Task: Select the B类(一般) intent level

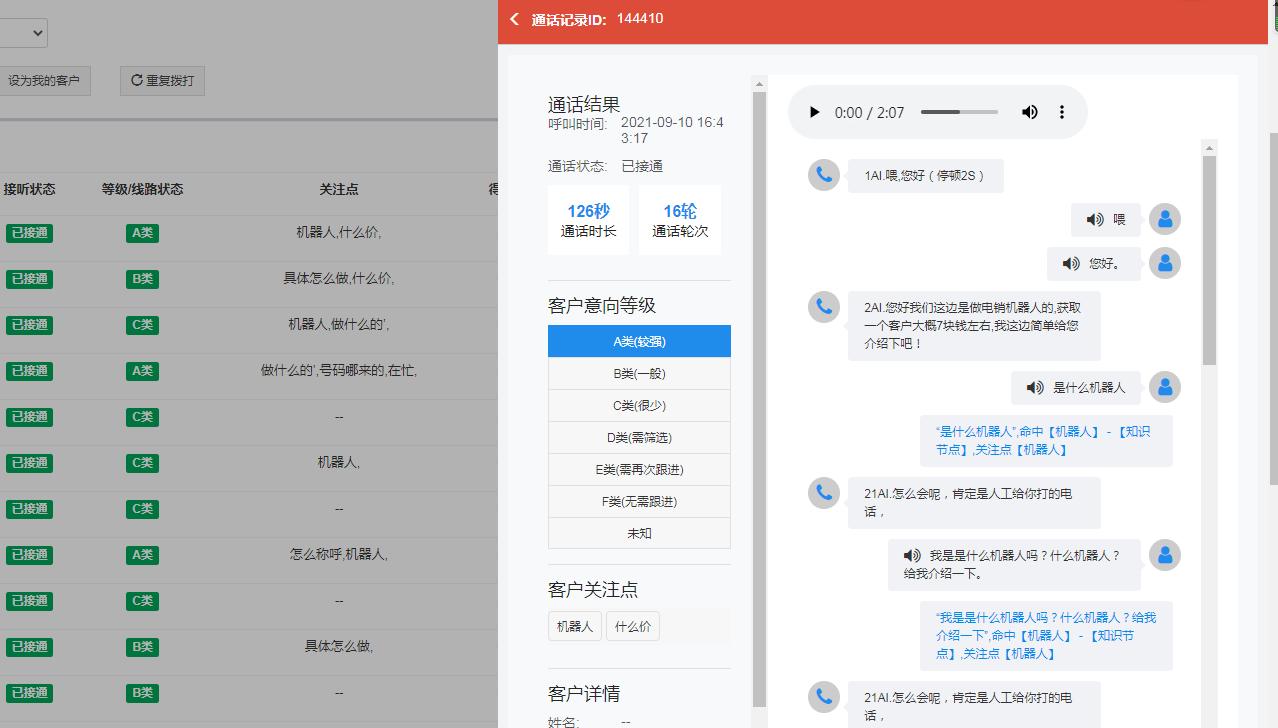Action: click(x=639, y=373)
